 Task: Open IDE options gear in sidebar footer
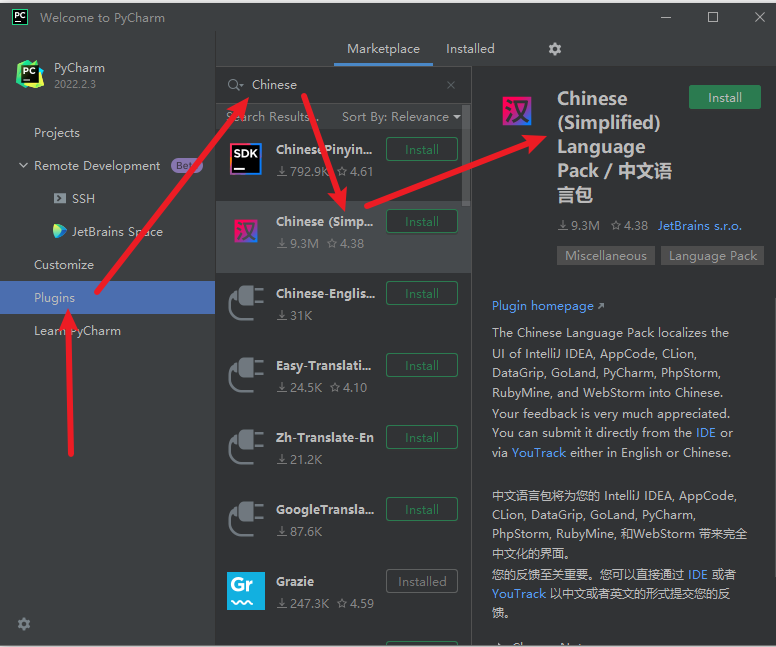[x=24, y=624]
